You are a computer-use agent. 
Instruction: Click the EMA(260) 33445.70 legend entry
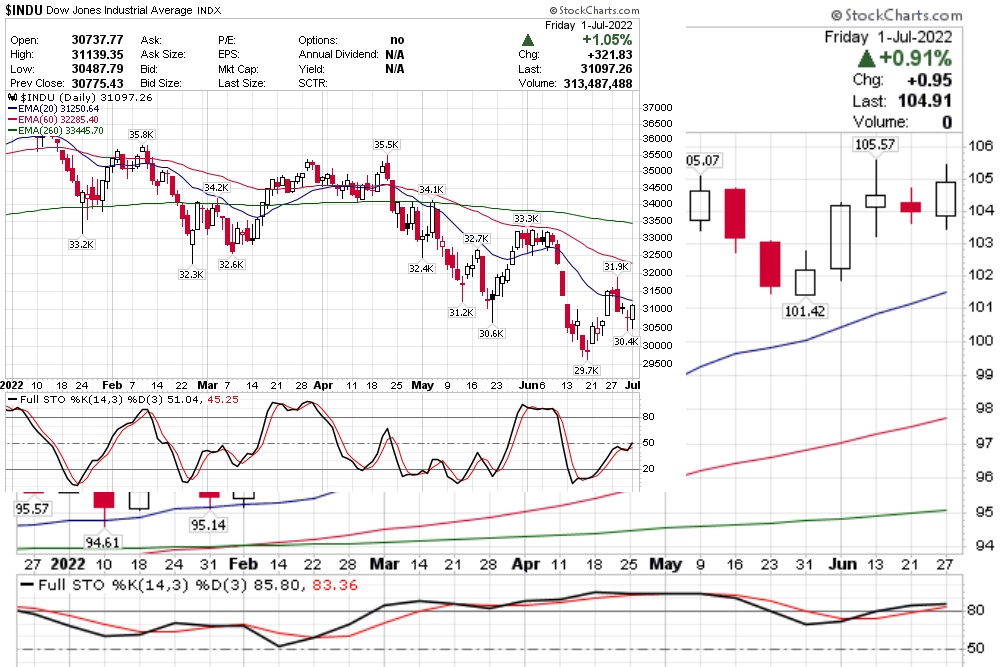point(55,131)
